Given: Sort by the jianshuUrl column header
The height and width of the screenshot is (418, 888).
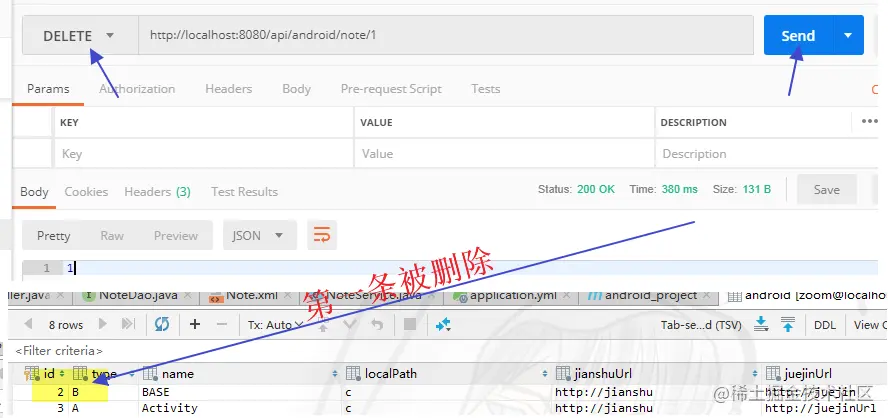Looking at the screenshot, I should pyautogui.click(x=603, y=373).
